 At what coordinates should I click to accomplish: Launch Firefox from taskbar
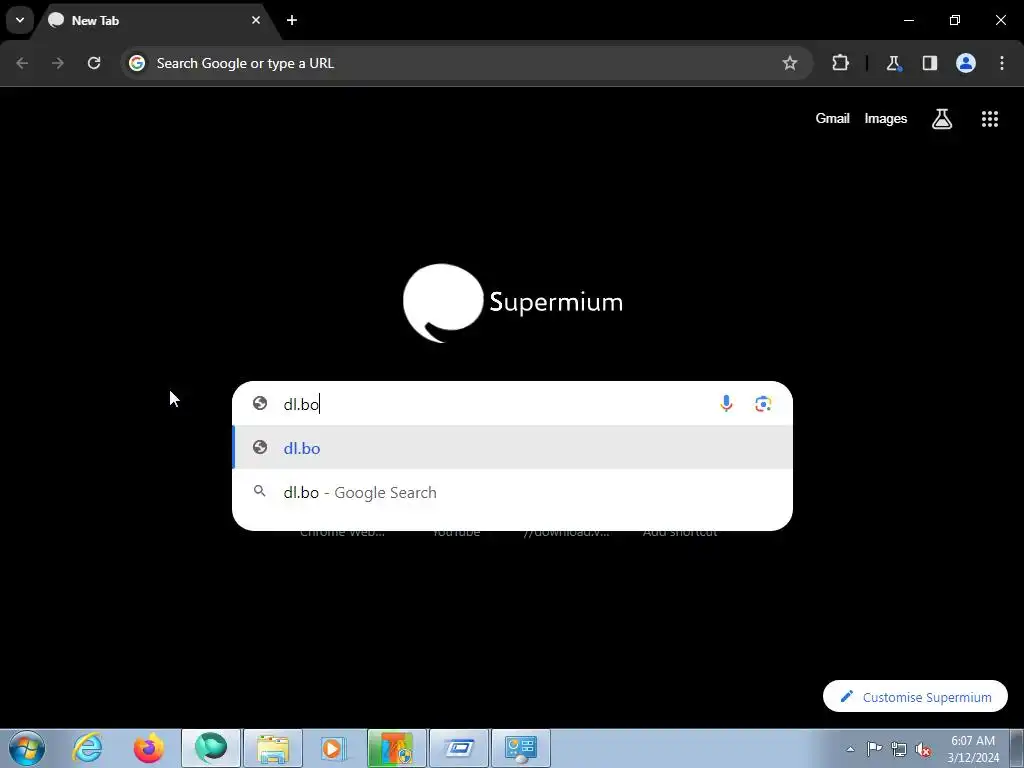149,748
